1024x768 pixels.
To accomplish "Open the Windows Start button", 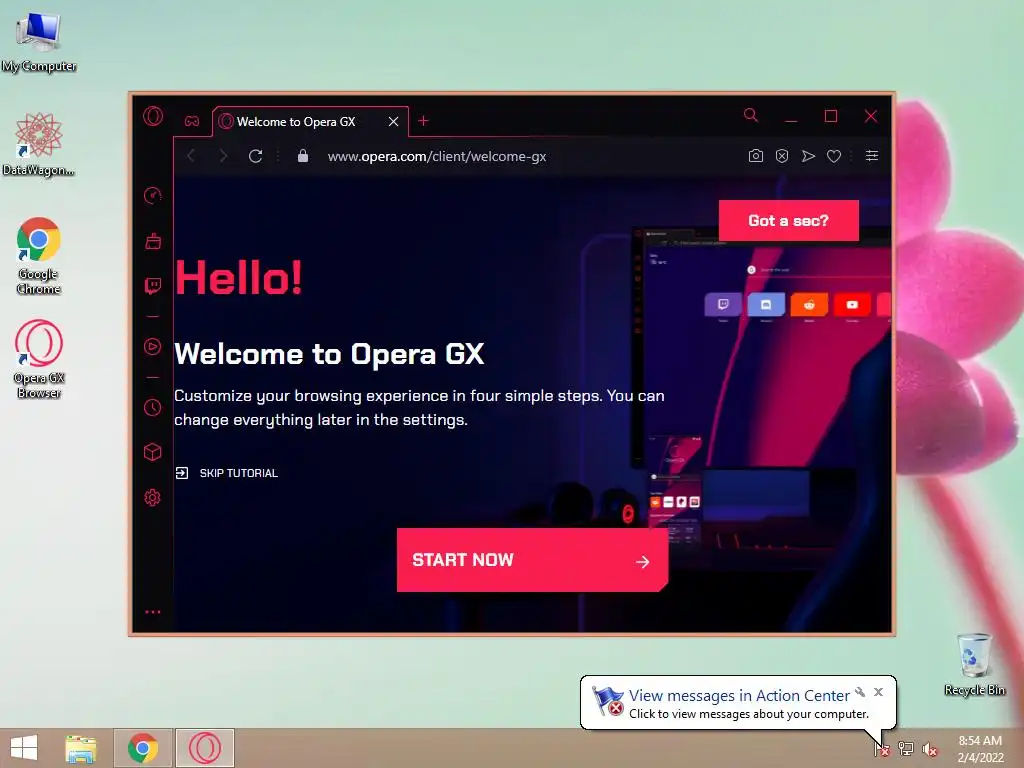I will [x=24, y=748].
